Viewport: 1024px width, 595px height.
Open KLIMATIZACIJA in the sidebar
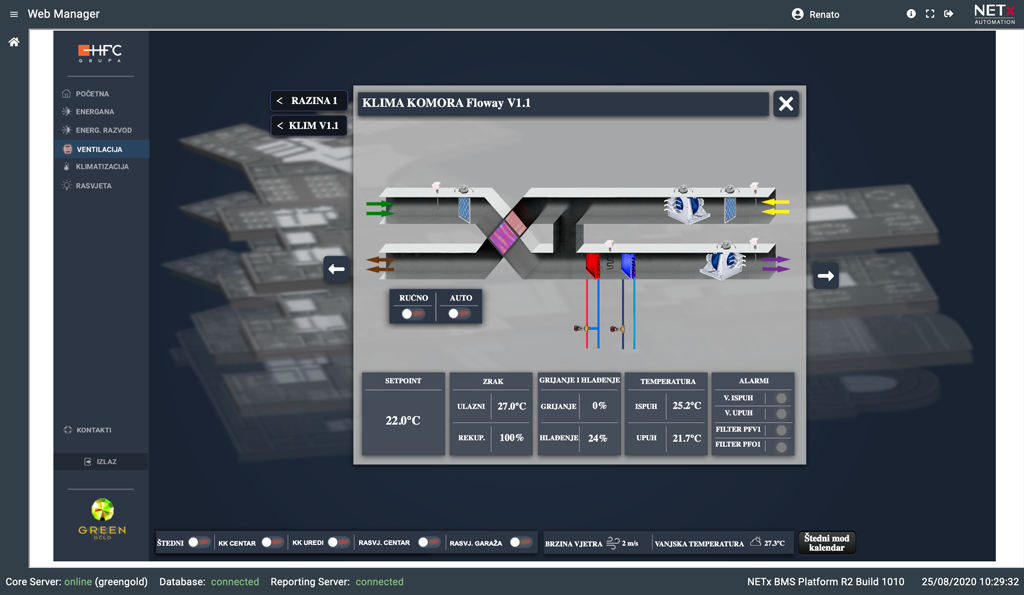click(102, 167)
